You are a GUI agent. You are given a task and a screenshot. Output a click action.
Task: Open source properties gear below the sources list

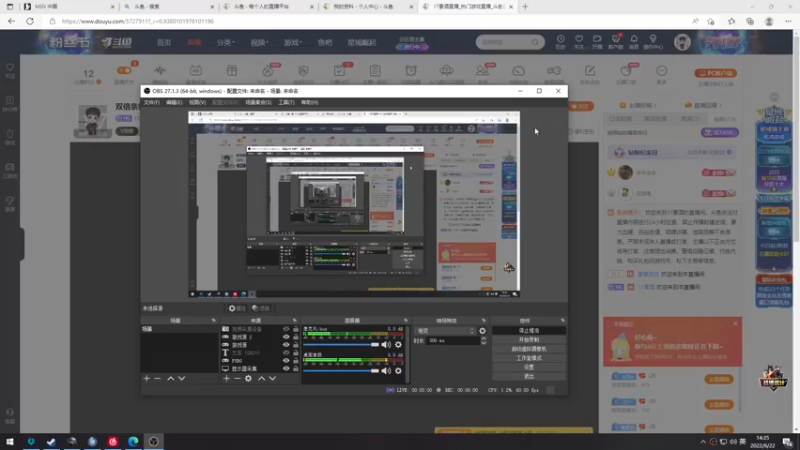click(x=248, y=379)
